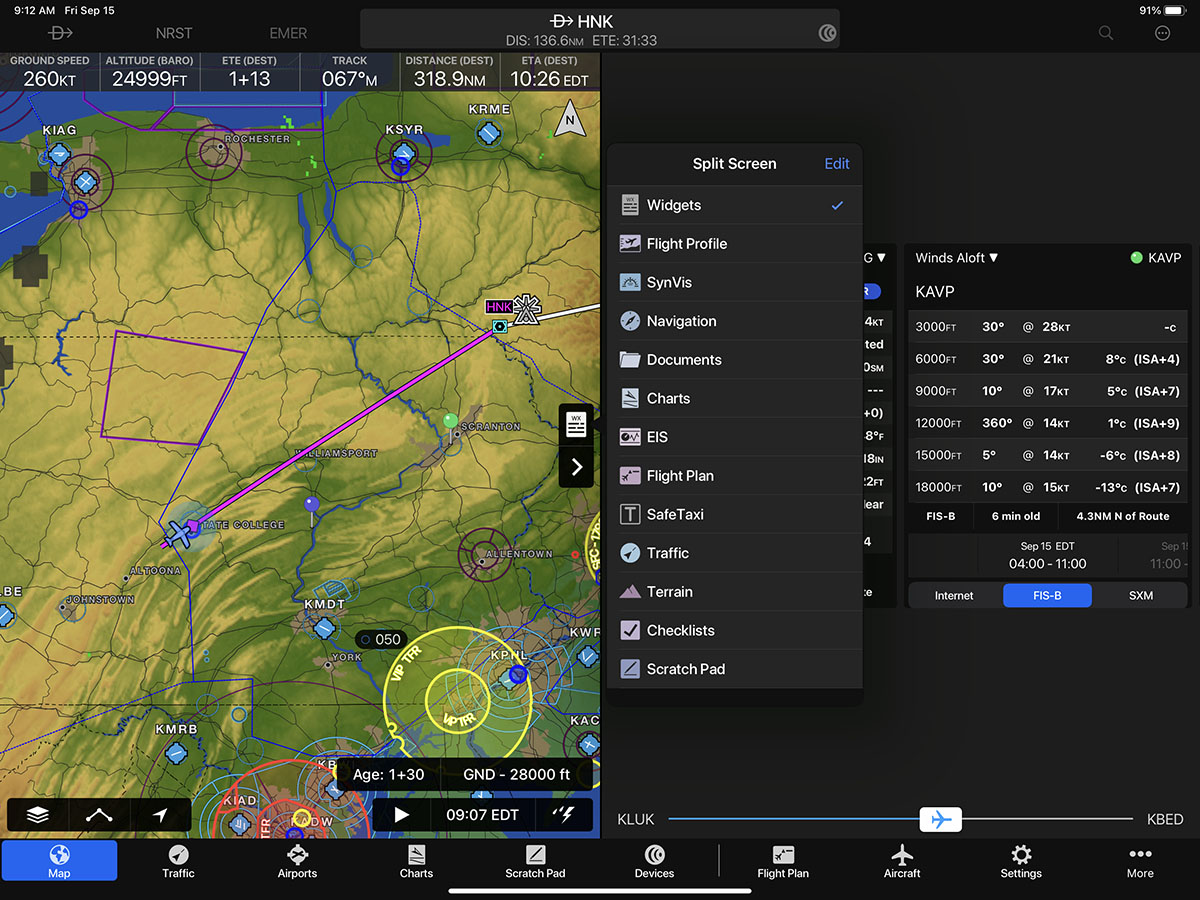1200x900 pixels.
Task: Select EIS split screen option
Action: pos(734,437)
